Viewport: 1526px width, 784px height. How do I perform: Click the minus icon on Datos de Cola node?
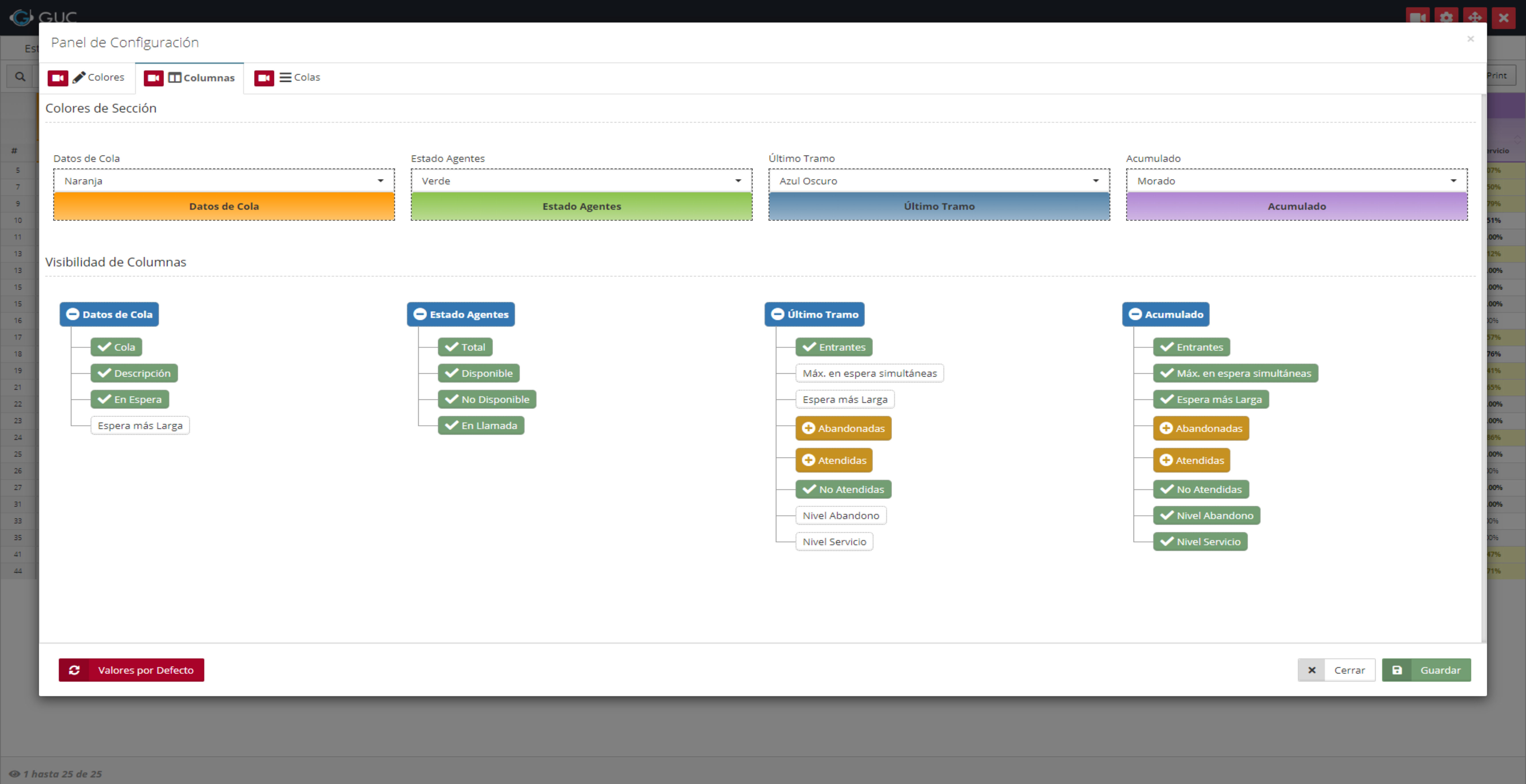click(73, 314)
